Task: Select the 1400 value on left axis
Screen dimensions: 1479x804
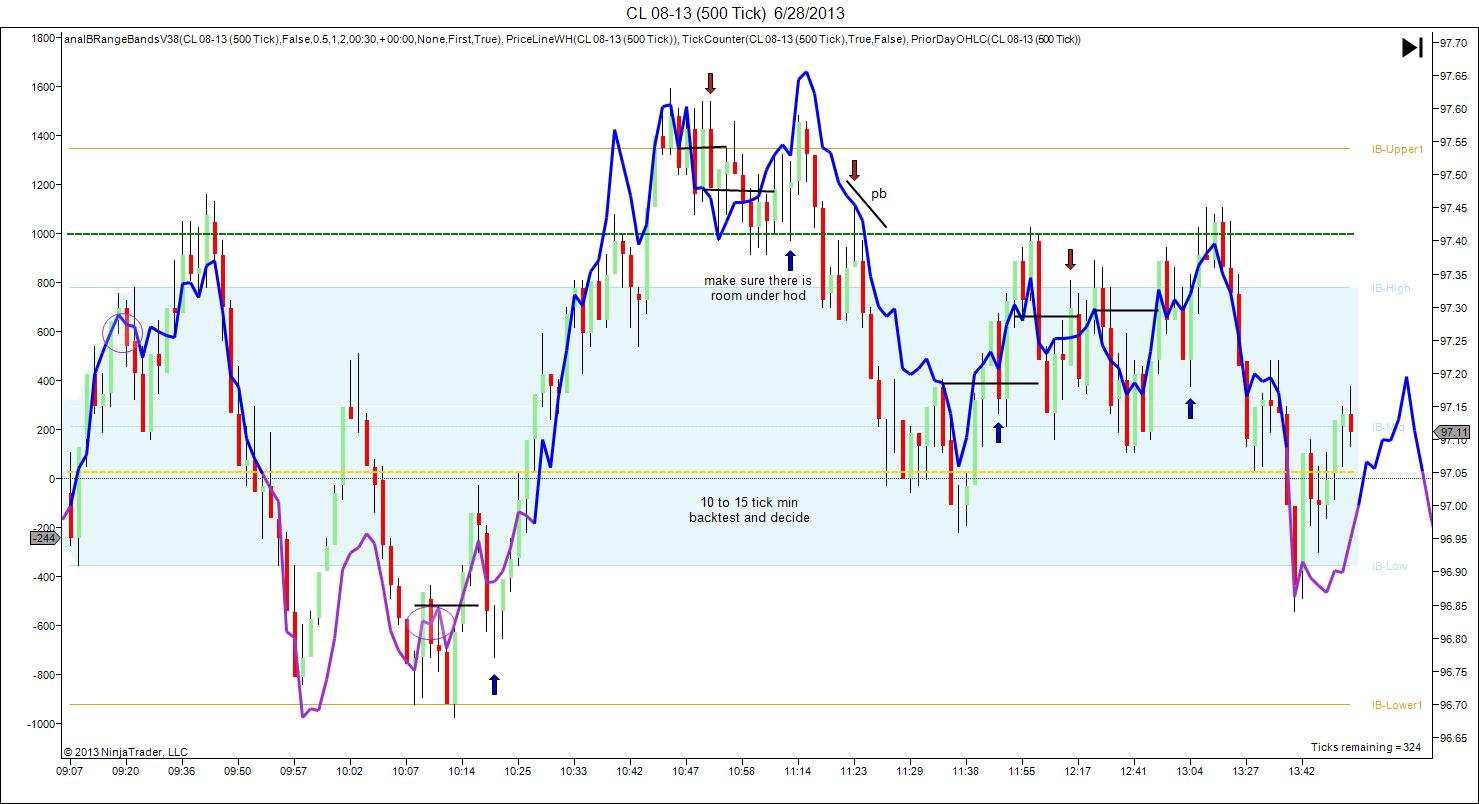Action: click(x=43, y=136)
